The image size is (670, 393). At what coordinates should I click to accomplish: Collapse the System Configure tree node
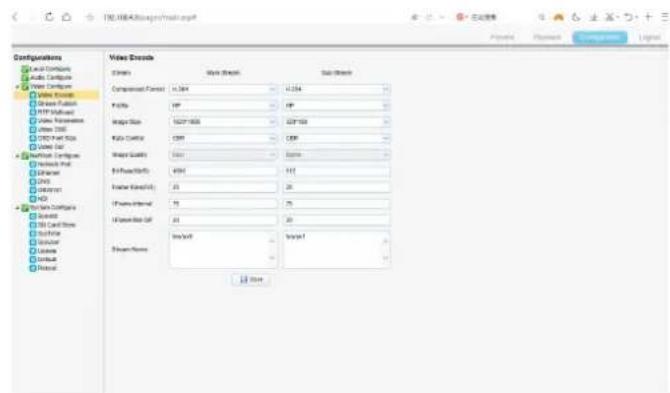point(18,208)
